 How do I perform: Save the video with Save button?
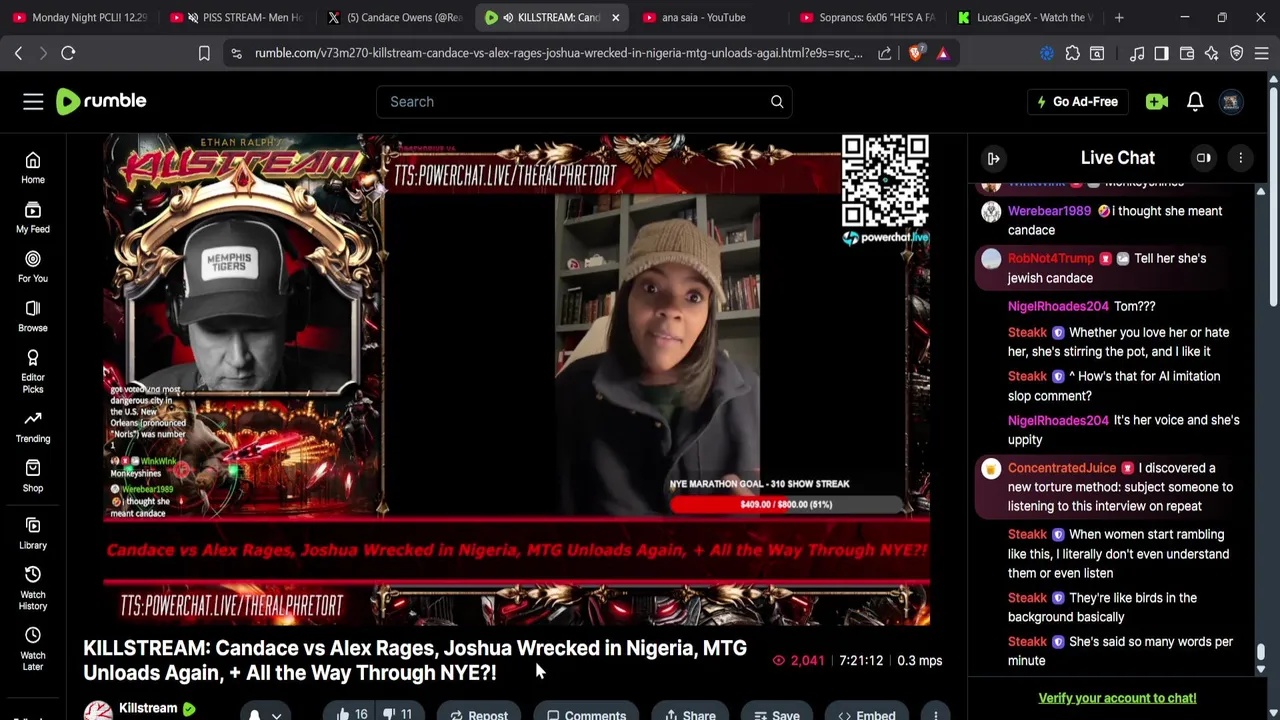(776, 714)
